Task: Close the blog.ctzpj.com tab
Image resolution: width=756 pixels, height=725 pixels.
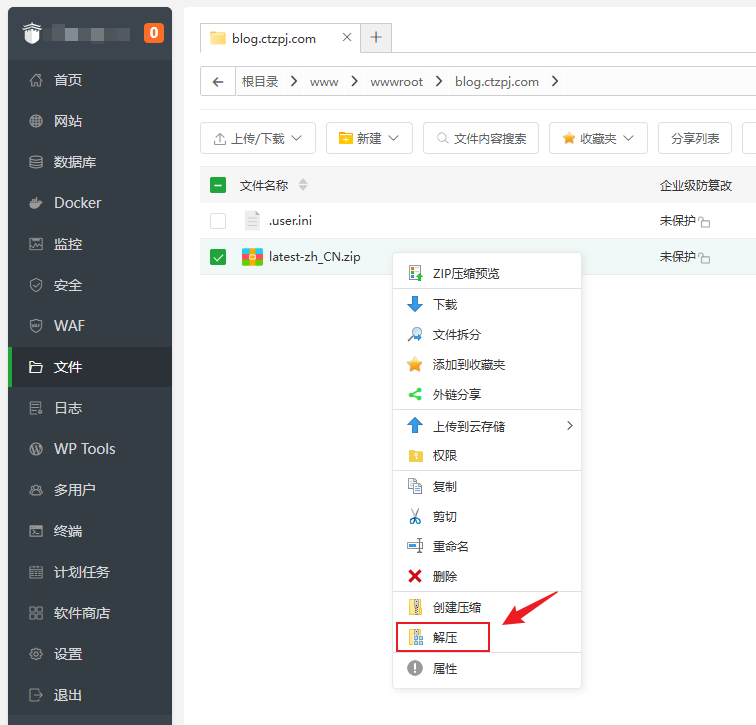Action: (x=347, y=38)
